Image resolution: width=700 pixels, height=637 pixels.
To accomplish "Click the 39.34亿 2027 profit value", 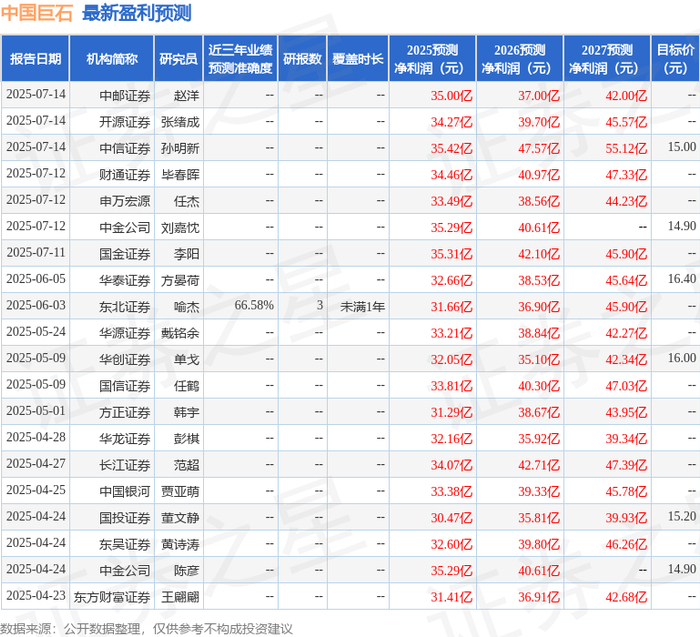I will click(626, 438).
